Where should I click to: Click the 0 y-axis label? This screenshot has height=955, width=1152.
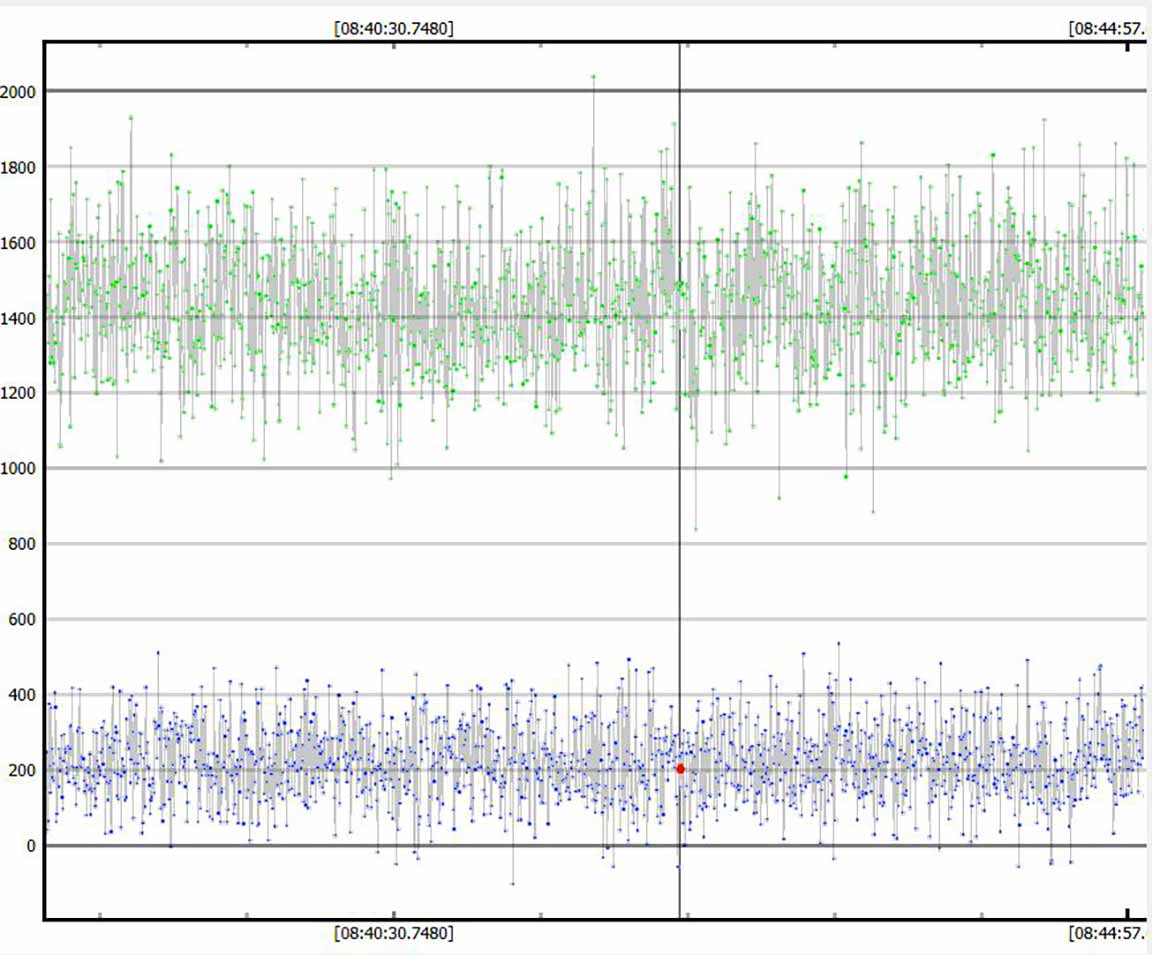tap(31, 846)
